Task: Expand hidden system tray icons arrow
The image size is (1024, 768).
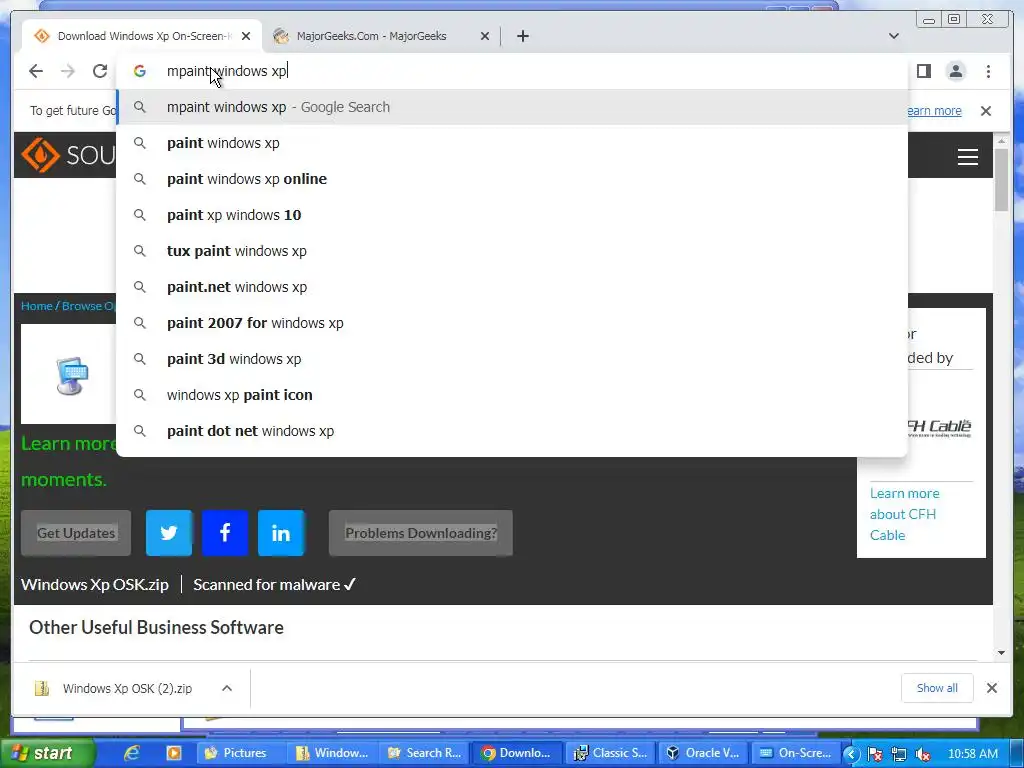Action: click(x=851, y=754)
